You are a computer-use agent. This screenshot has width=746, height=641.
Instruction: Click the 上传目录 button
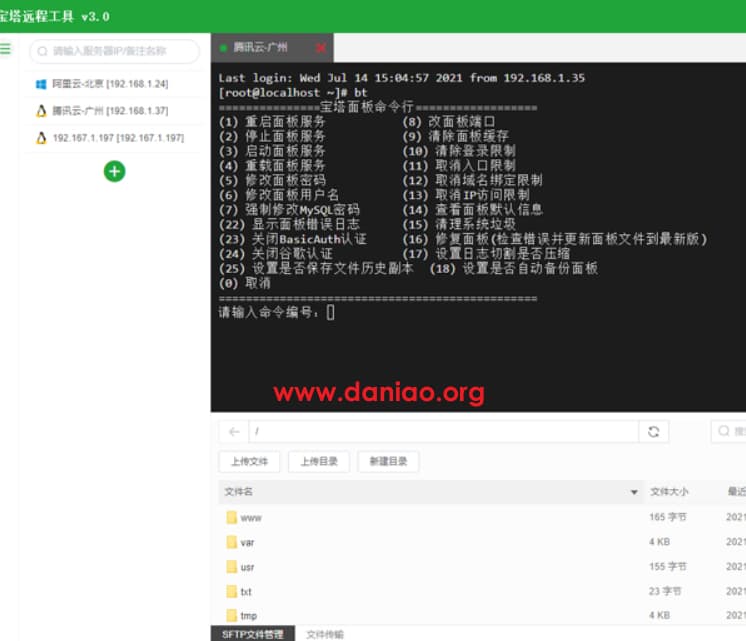[x=319, y=461]
